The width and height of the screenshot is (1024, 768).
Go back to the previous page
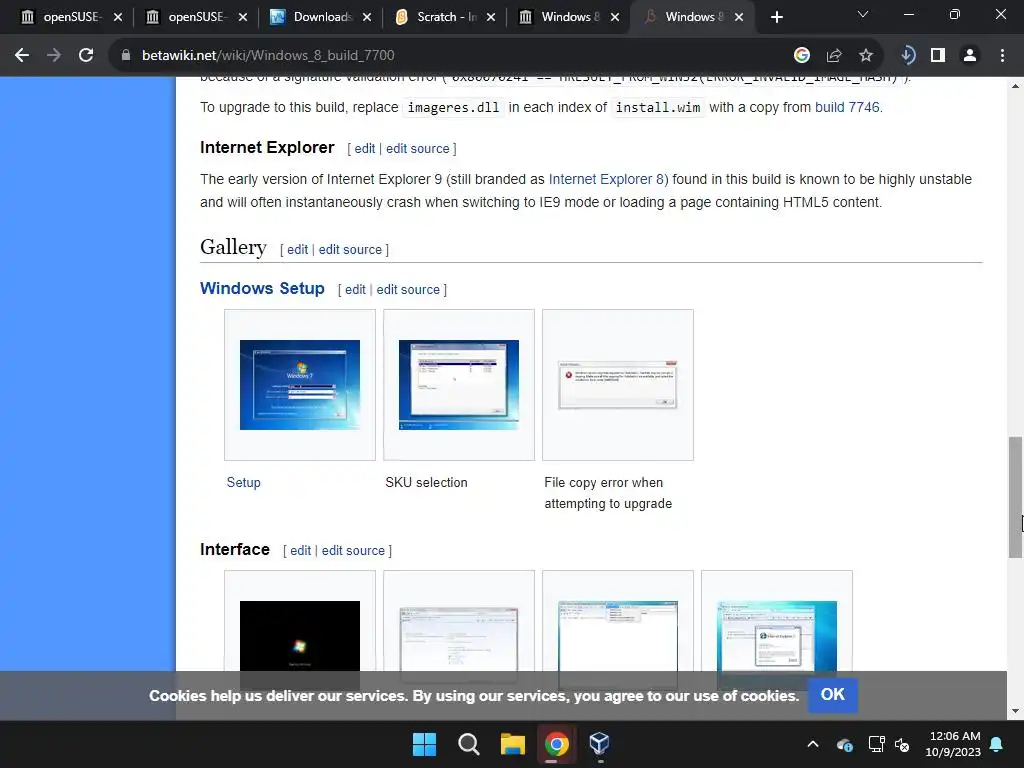coord(22,56)
